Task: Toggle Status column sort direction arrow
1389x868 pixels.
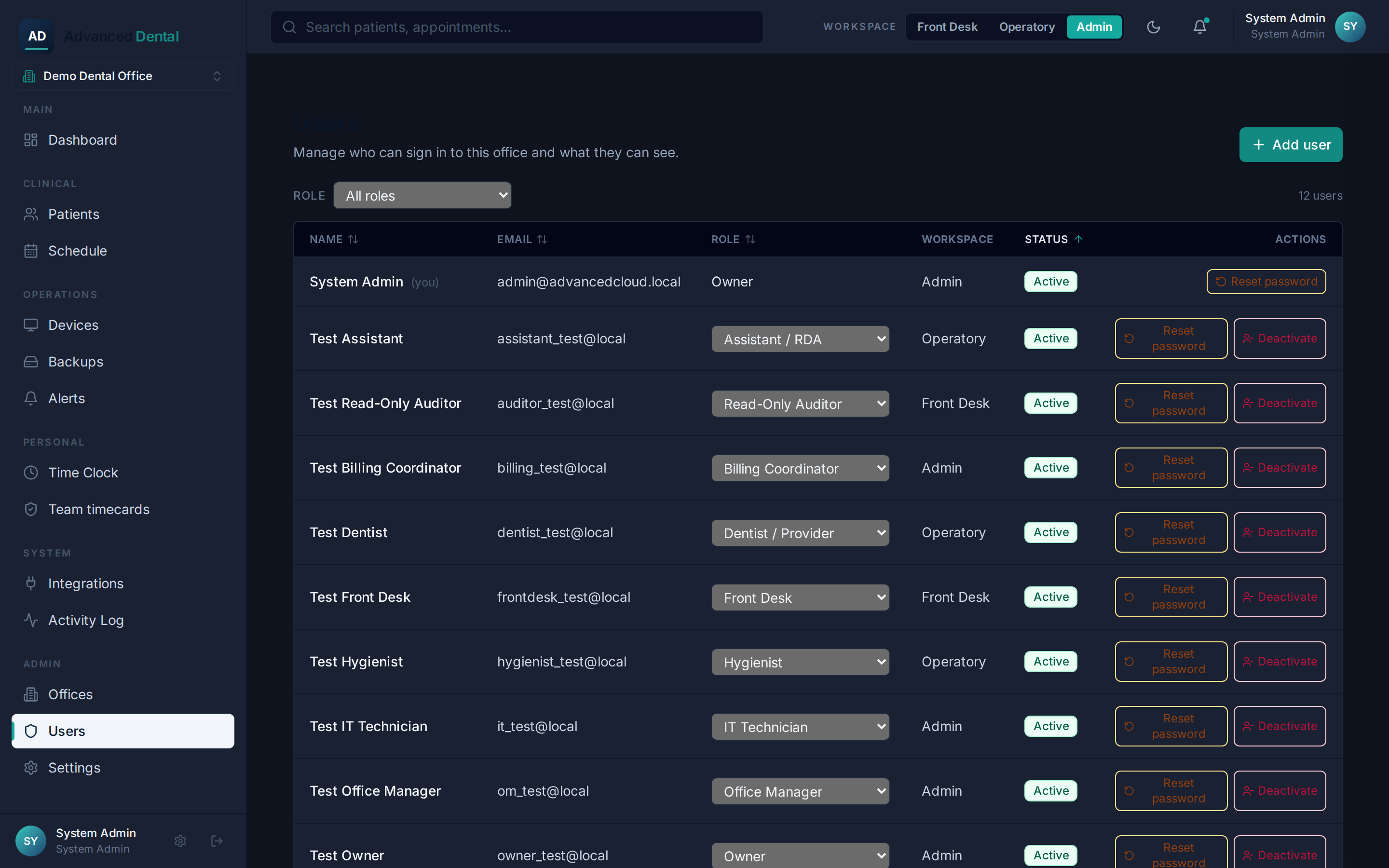Action: pyautogui.click(x=1078, y=239)
